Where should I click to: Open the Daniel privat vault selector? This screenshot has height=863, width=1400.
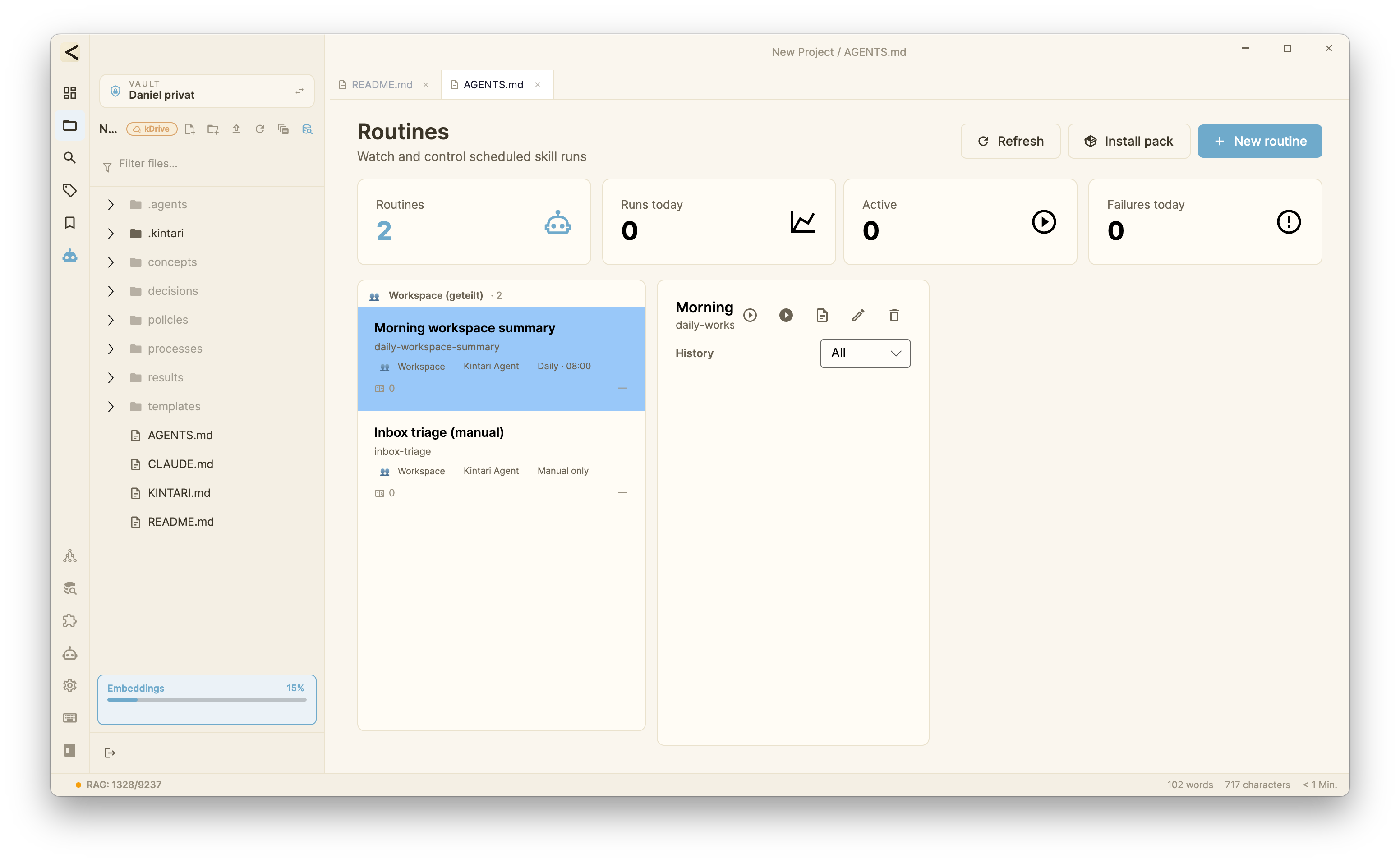pyautogui.click(x=206, y=91)
